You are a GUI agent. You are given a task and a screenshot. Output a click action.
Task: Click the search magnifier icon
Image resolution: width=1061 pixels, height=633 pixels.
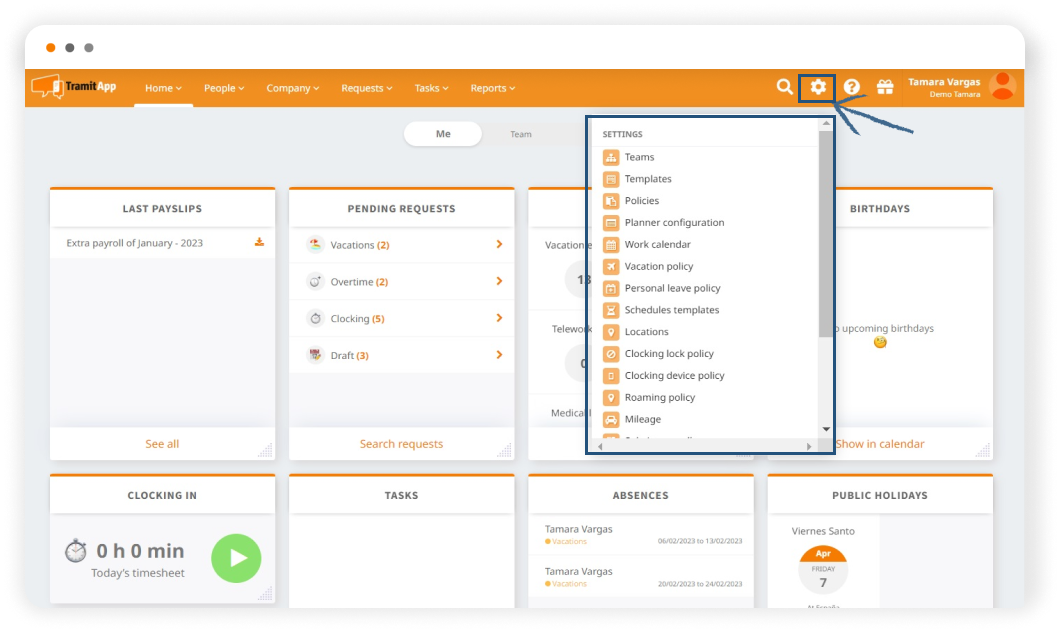coord(785,87)
